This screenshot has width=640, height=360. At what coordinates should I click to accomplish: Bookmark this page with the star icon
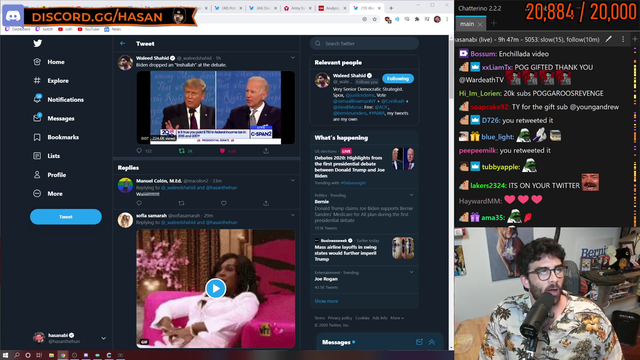pos(374,19)
